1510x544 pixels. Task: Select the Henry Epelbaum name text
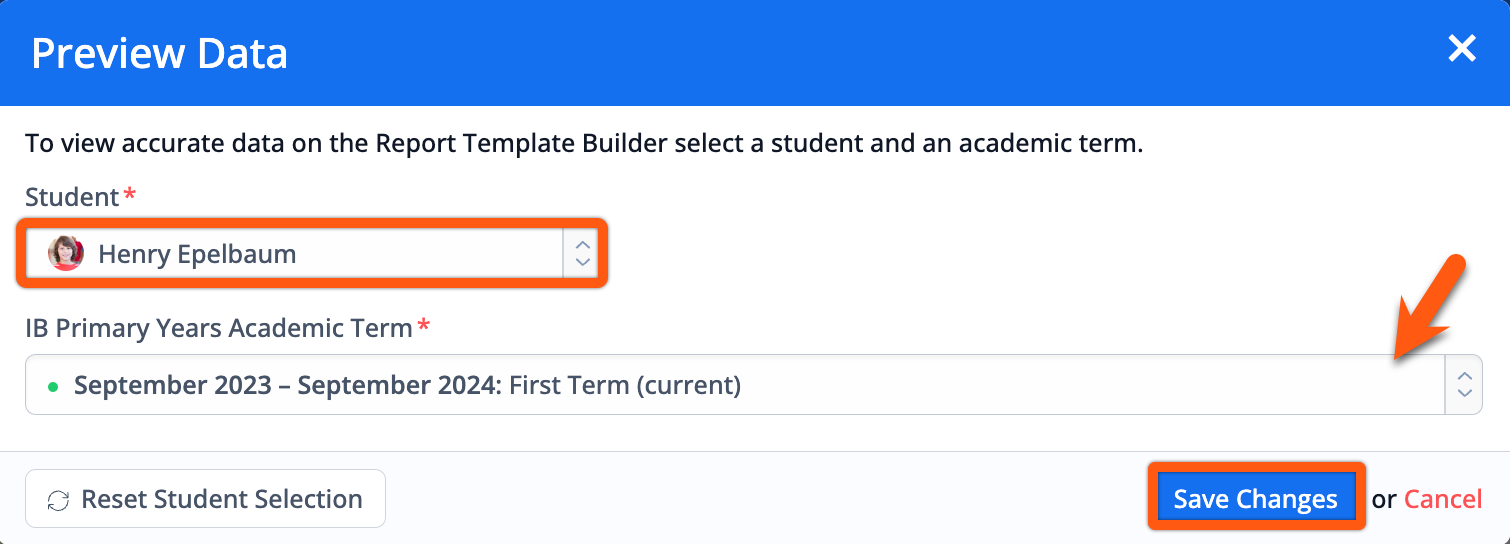[197, 254]
